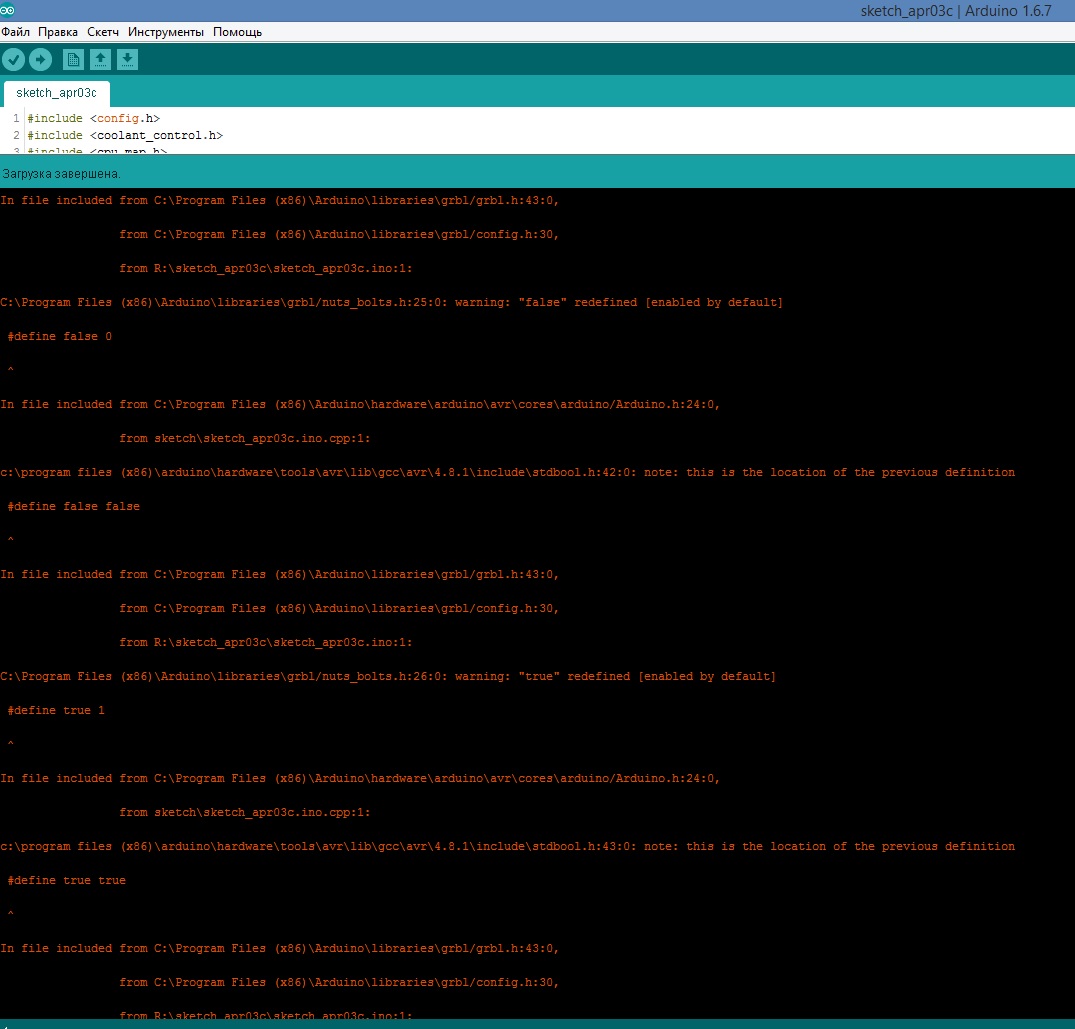The image size is (1075, 1029).
Task: Open the Файл menu
Action: [15, 32]
